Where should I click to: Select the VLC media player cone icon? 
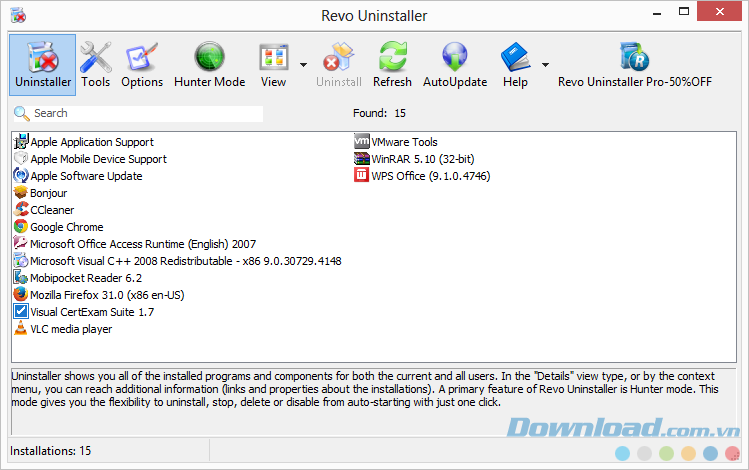pos(21,329)
